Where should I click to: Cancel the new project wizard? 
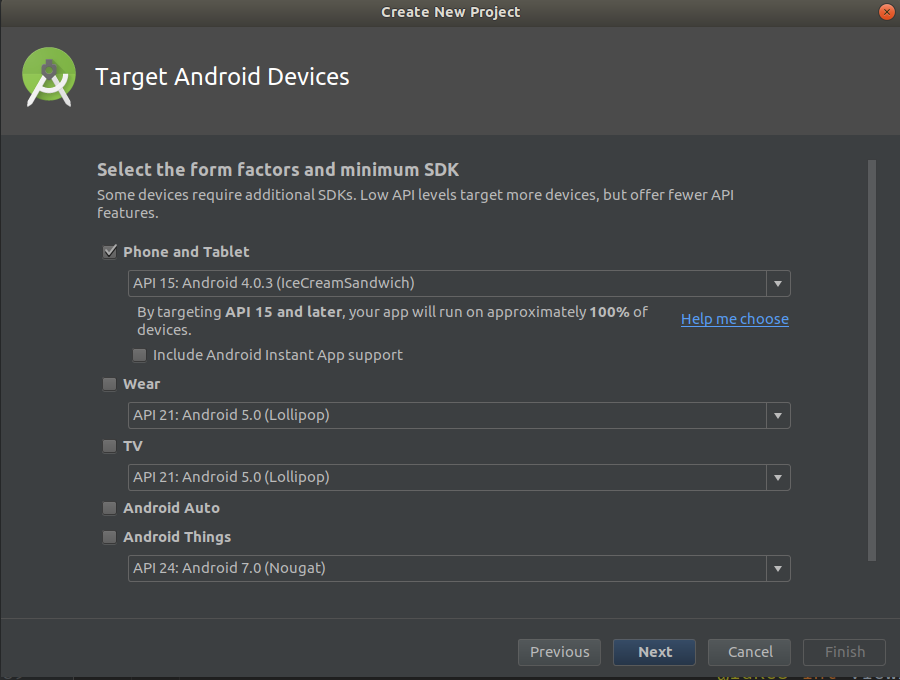click(750, 652)
